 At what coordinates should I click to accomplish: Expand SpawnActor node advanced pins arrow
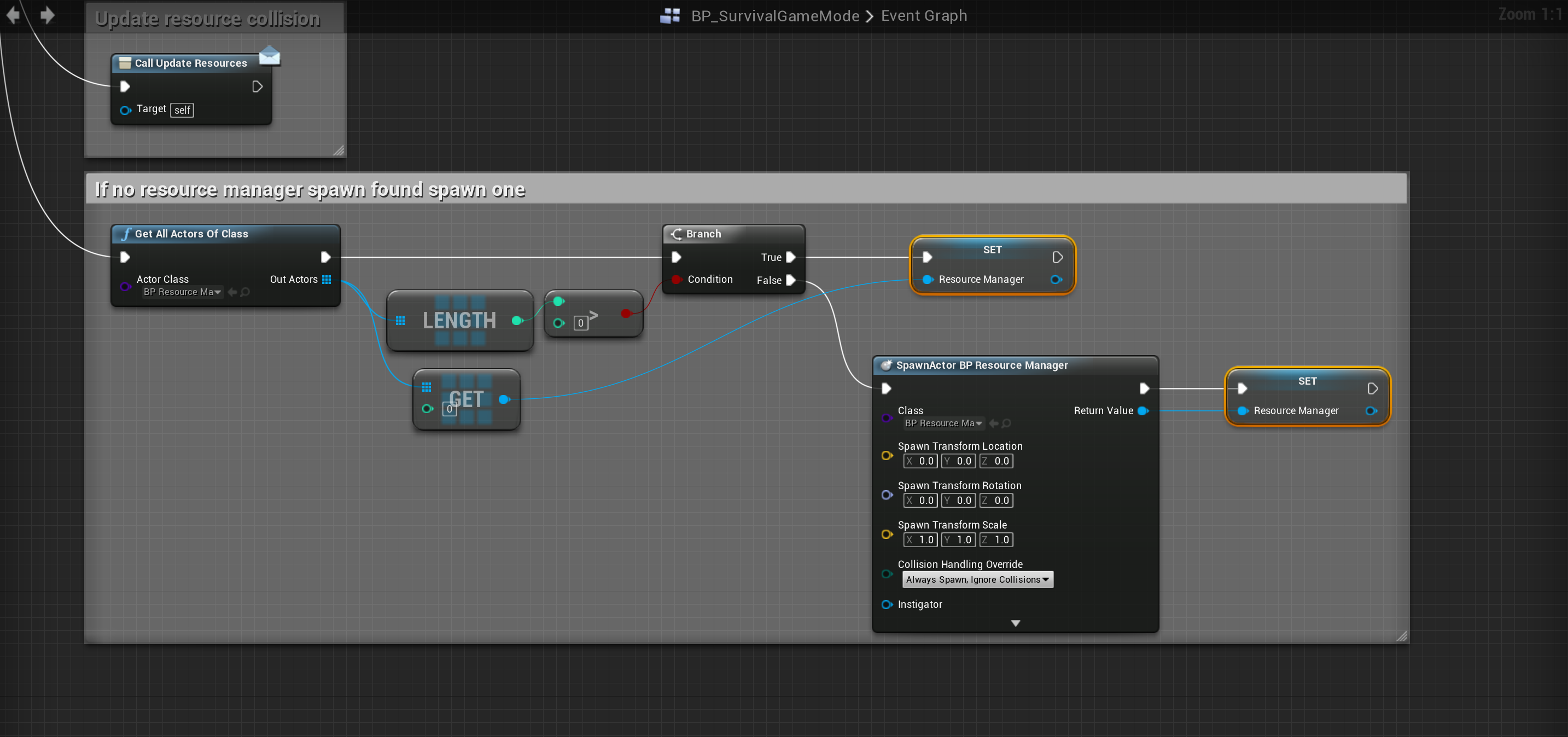[x=1015, y=623]
